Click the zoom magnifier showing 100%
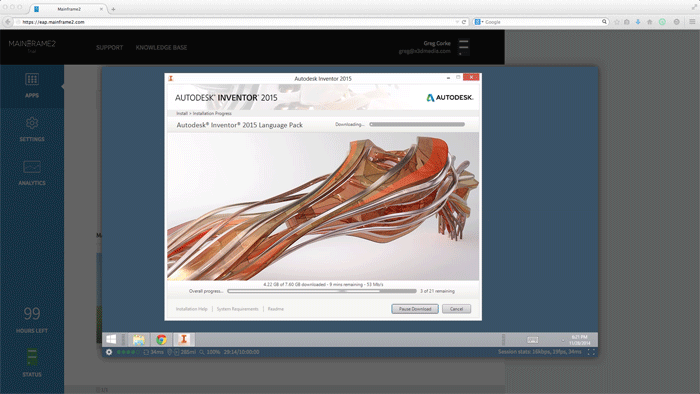 (x=202, y=352)
